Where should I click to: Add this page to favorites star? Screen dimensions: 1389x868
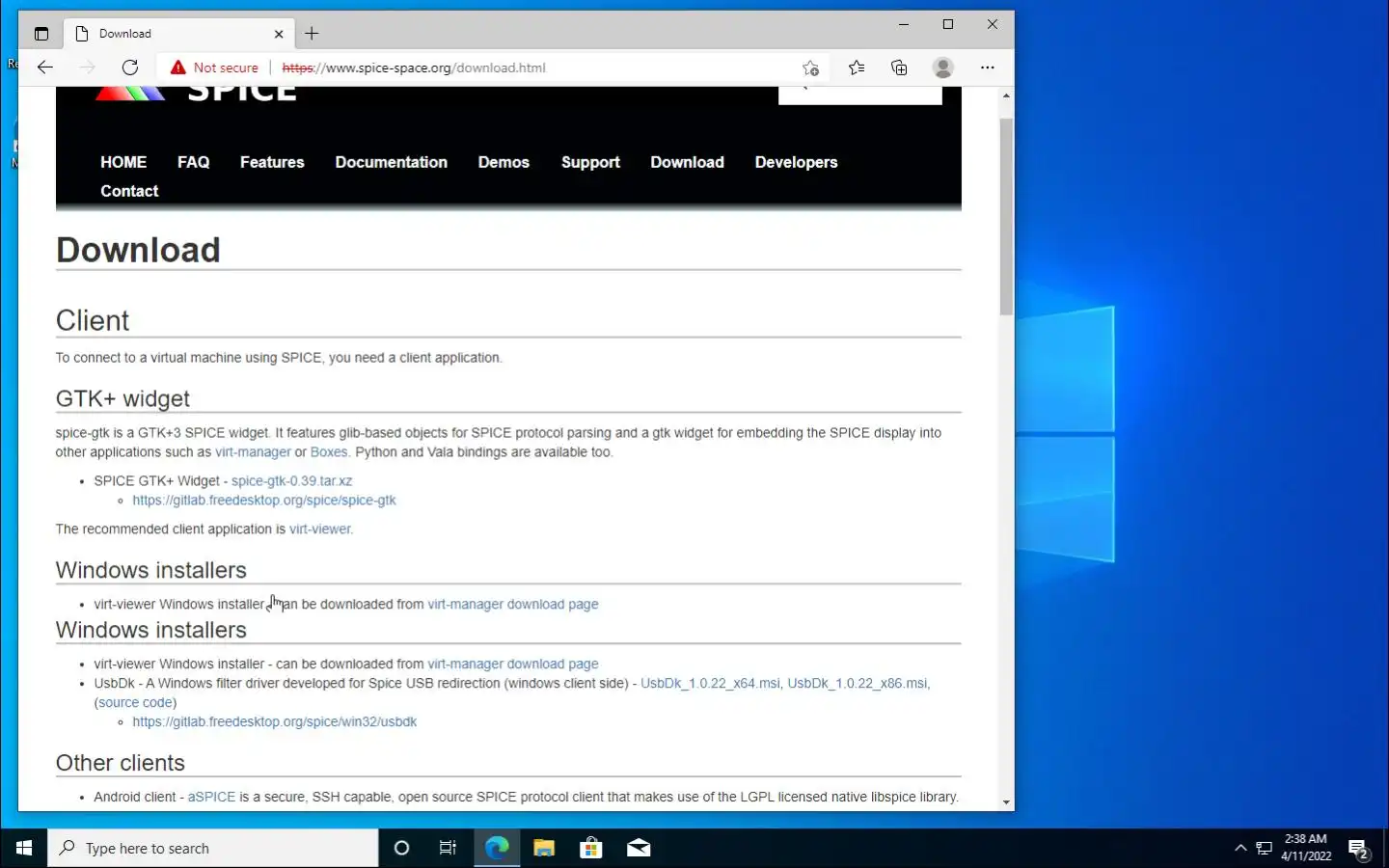810,68
